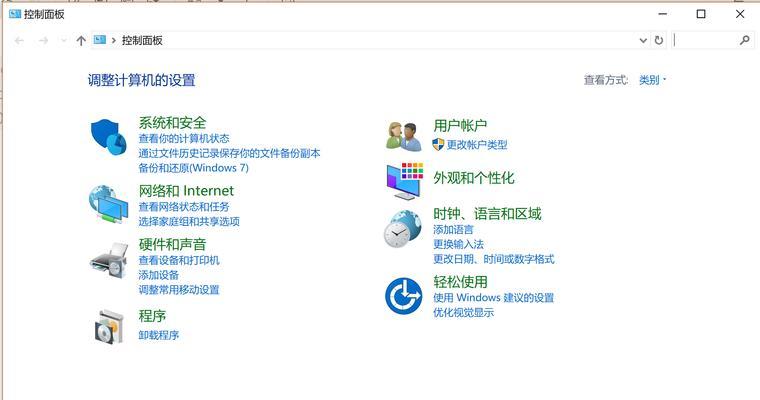The image size is (760, 400).
Task: Open the 程序 category heading
Action: [152, 316]
